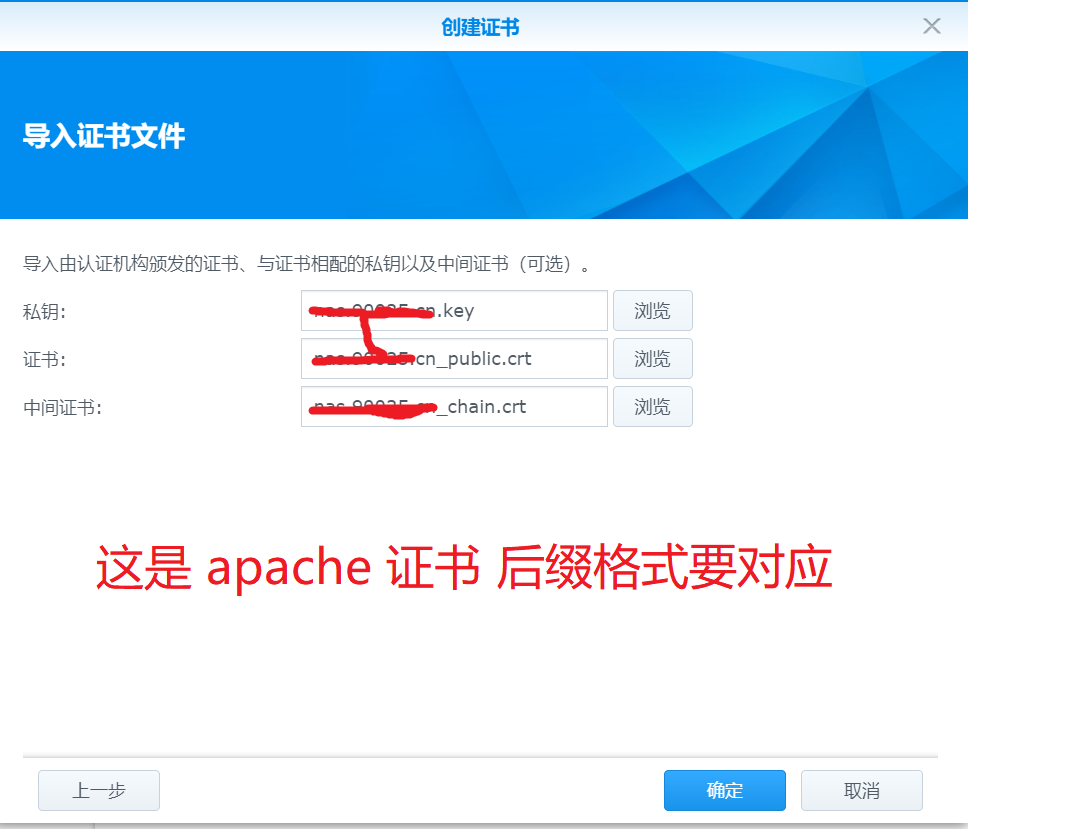Viewport: 1087px width, 829px height.
Task: Click the 中间证书 input showing _chain.crt
Action: pos(454,406)
